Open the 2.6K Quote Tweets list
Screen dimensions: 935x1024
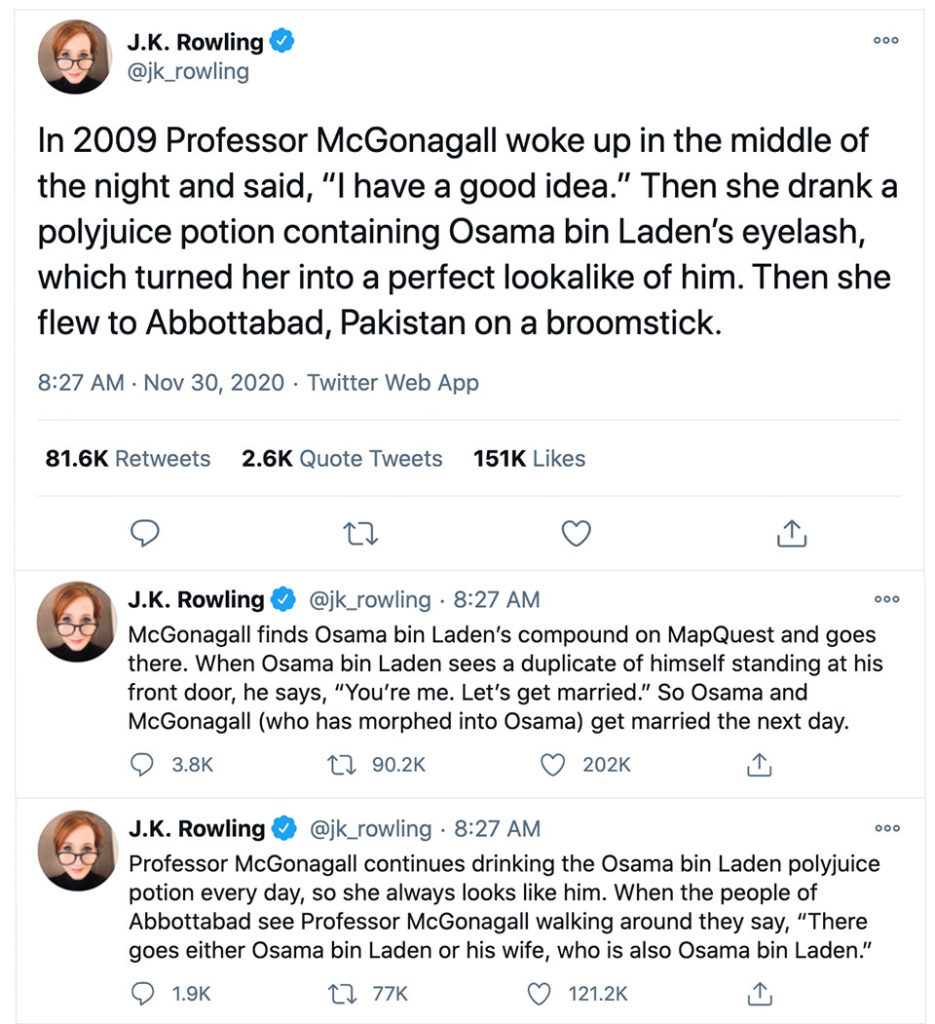342,459
